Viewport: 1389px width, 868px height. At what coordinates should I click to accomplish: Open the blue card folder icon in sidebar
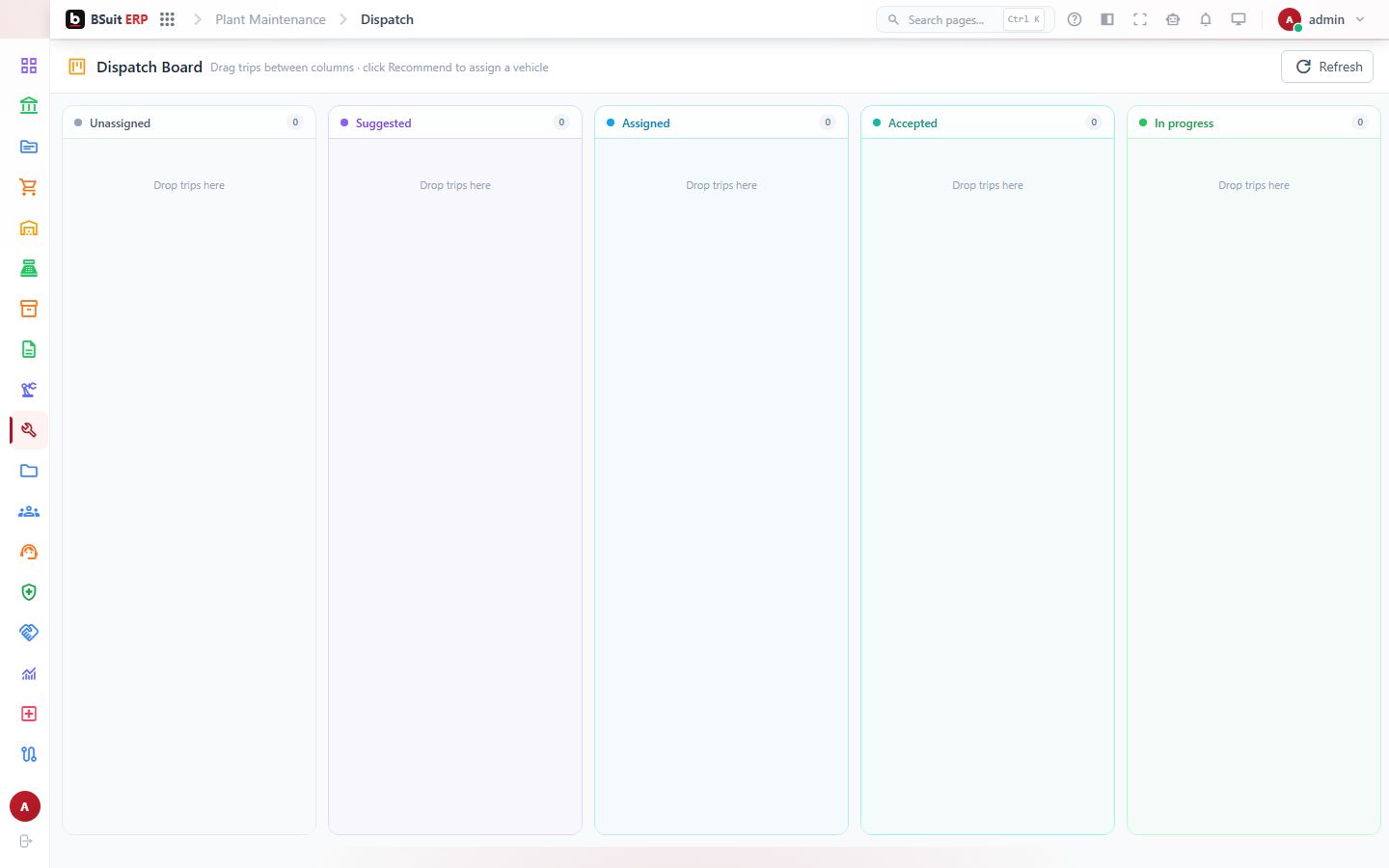29,147
